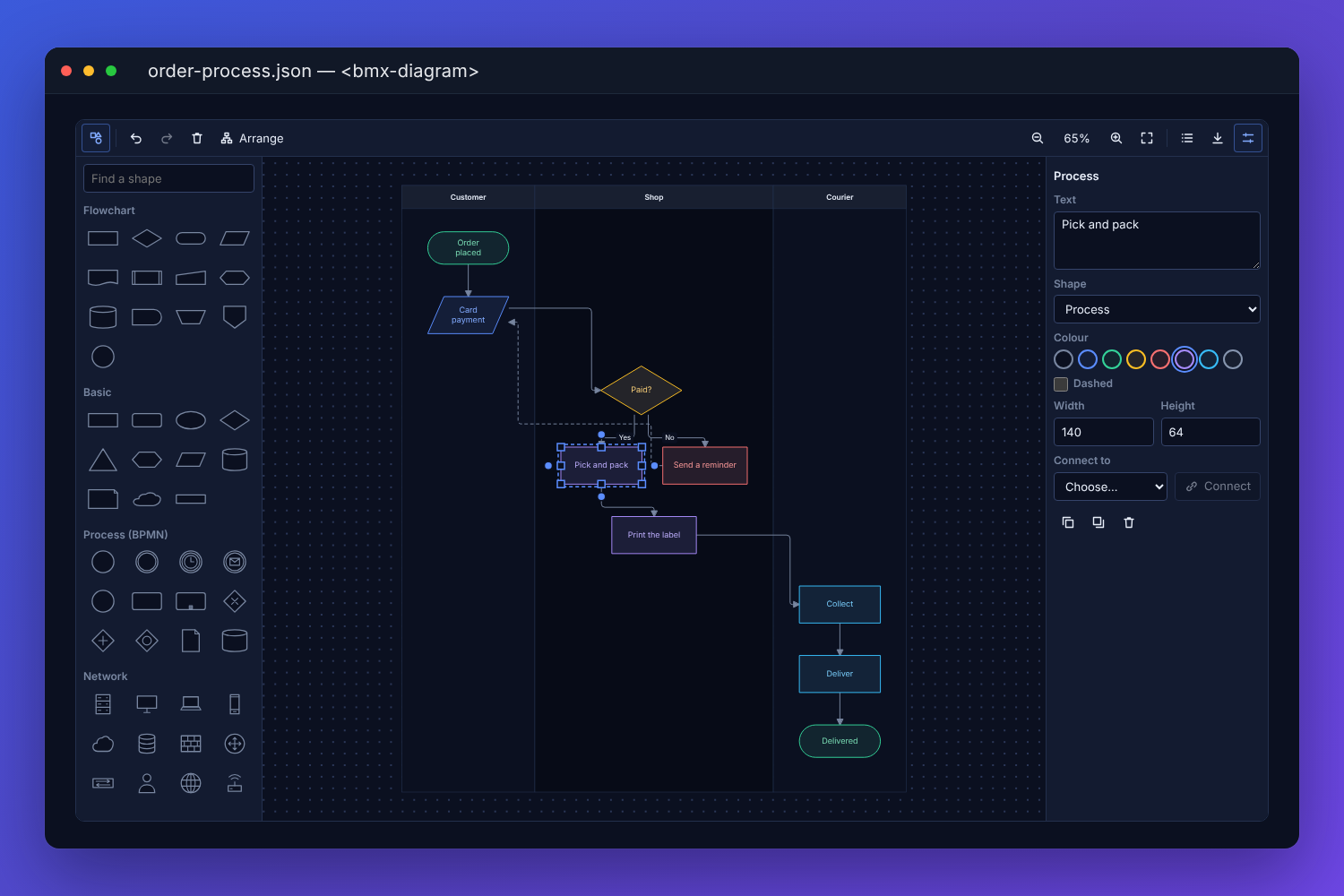Click the Width field showing 140
1344x896 pixels.
point(1104,432)
